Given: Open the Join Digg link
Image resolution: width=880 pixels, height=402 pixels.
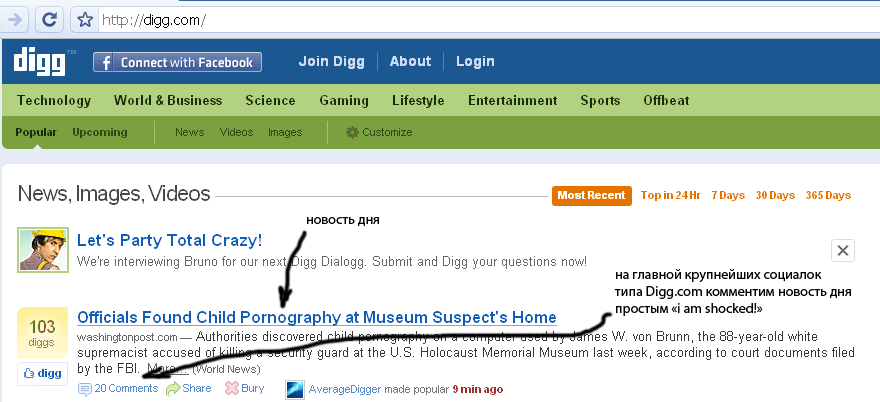Looking at the screenshot, I should [x=332, y=61].
